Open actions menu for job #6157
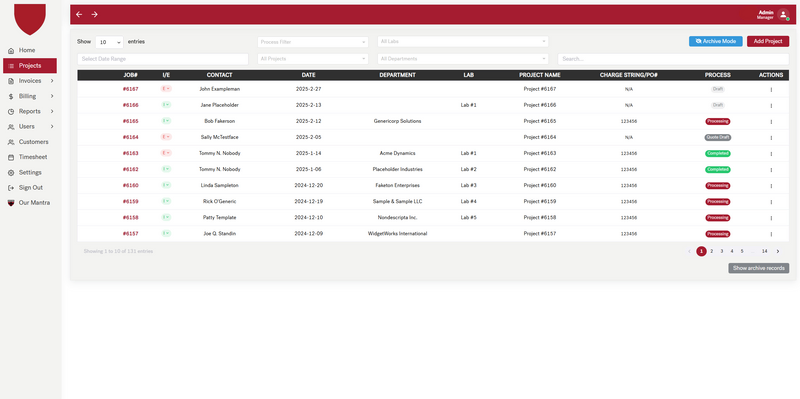This screenshot has width=800, height=399. pos(771,234)
